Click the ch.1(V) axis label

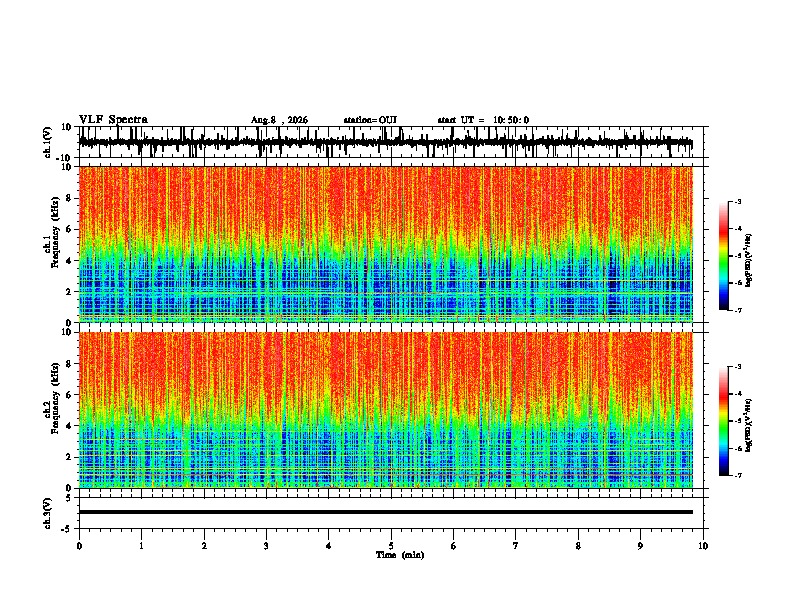coord(48,142)
